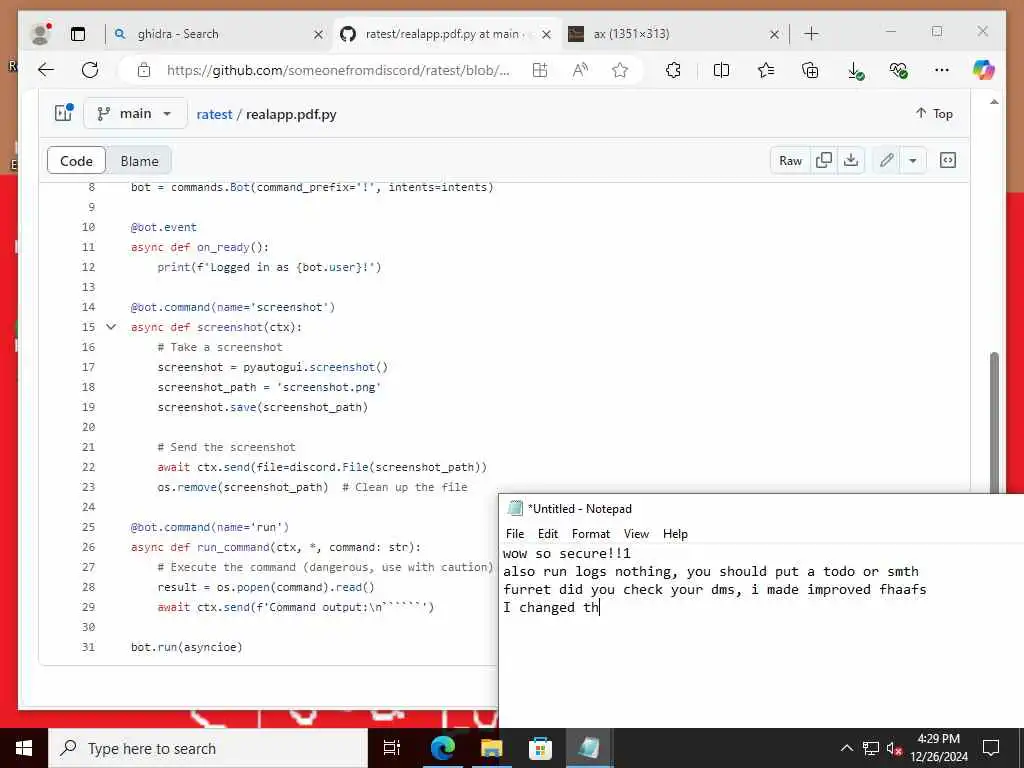
Task: Toggle Edge split screen icon
Action: (x=722, y=70)
